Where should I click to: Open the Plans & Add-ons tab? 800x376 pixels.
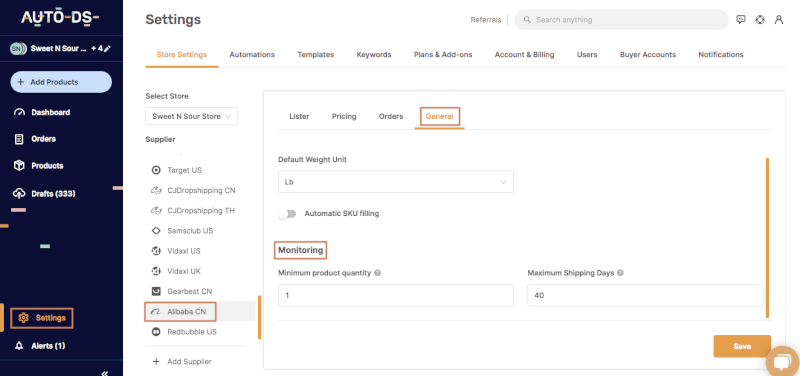443,55
